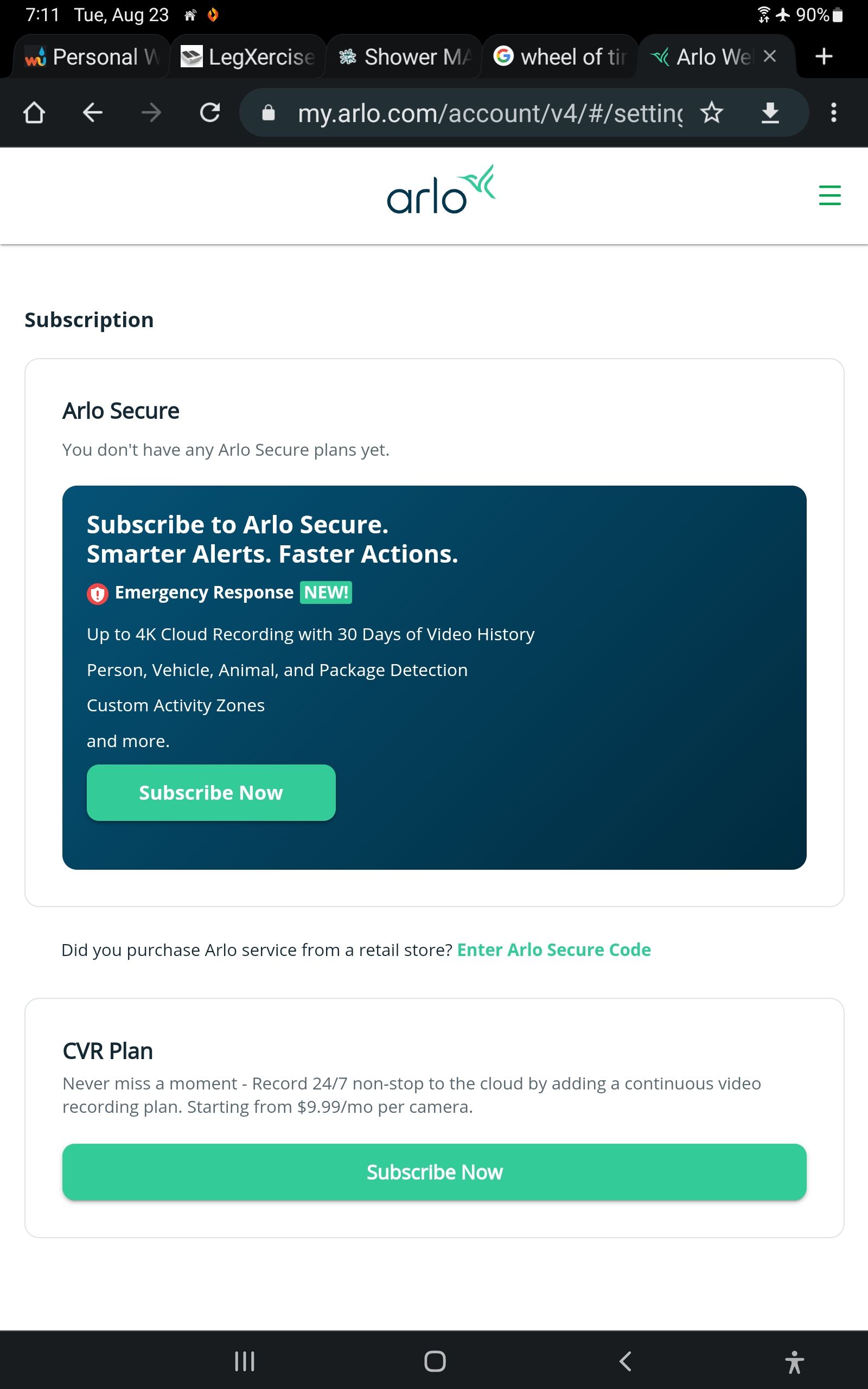This screenshot has height=1389, width=868.
Task: Tap the download icon in address bar
Action: click(770, 112)
